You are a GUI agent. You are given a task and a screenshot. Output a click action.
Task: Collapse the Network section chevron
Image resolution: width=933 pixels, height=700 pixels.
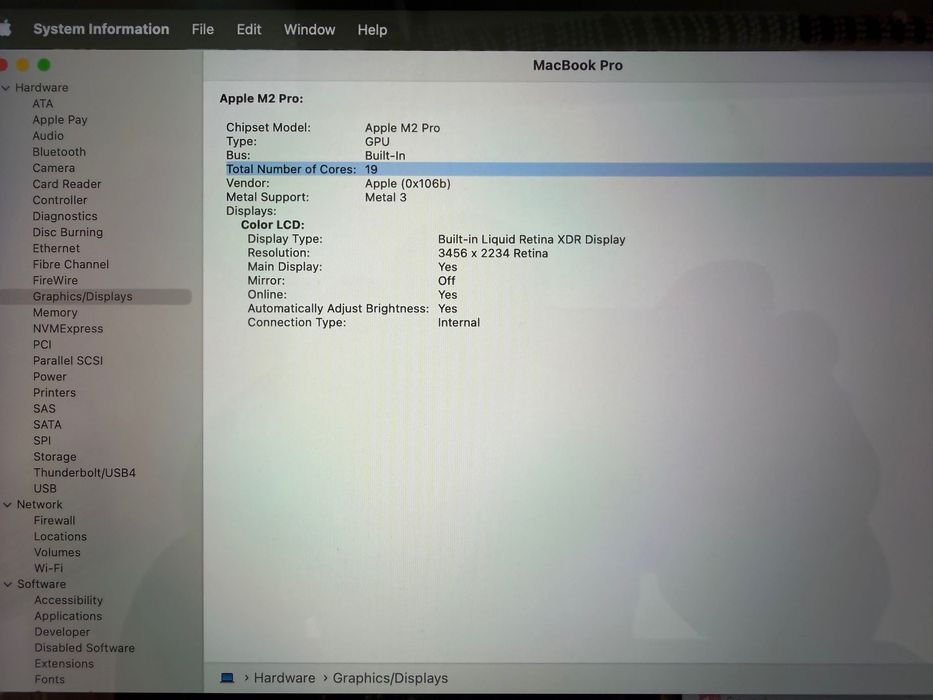coord(7,505)
